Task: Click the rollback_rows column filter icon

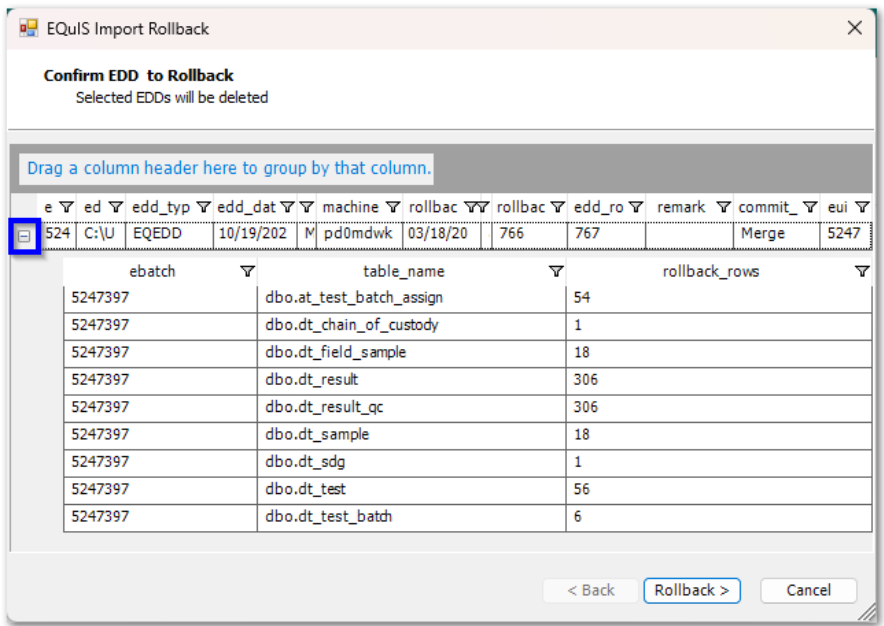Action: click(x=861, y=271)
